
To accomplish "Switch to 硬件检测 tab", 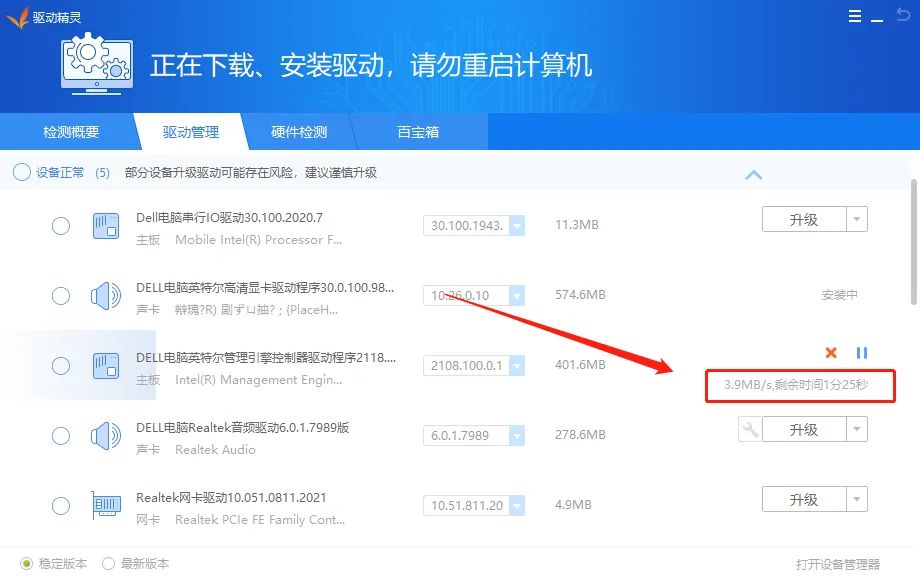I will [x=299, y=132].
